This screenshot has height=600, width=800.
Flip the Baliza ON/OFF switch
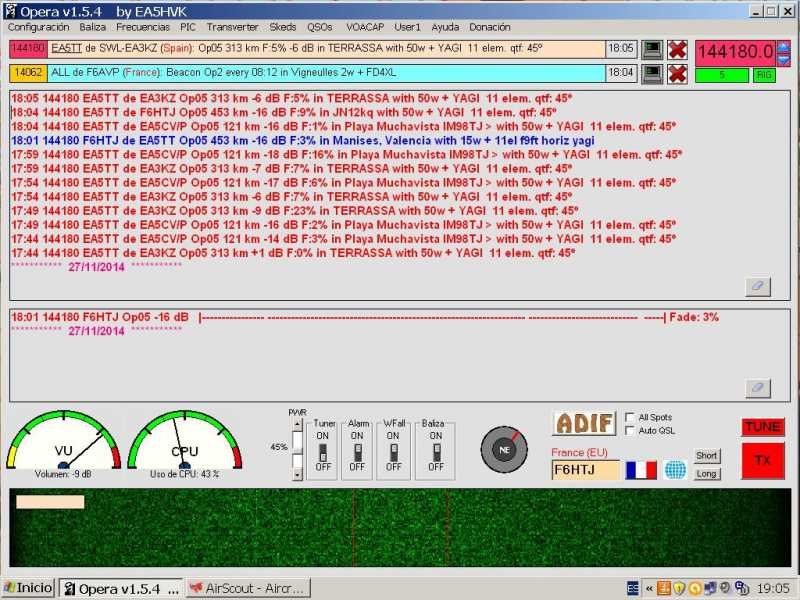436,452
